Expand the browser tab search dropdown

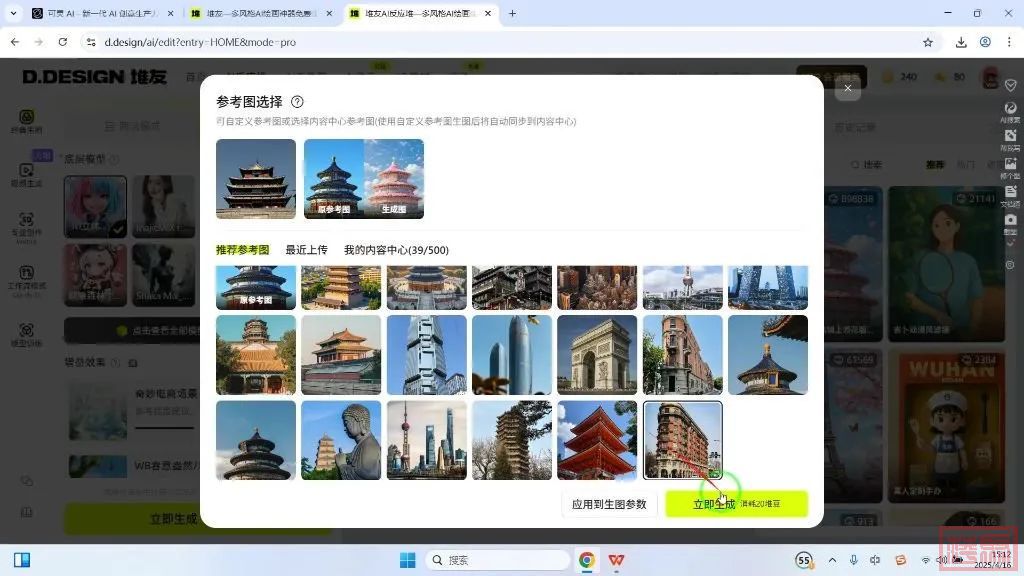[13, 13]
